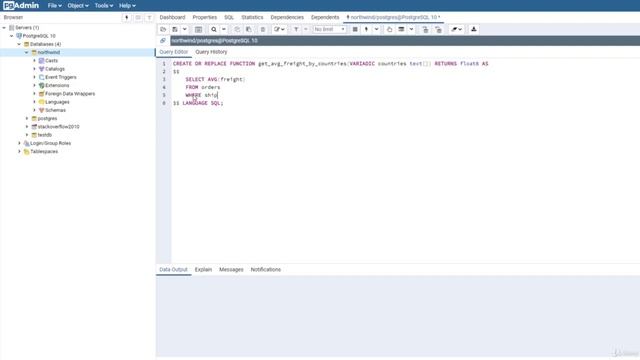Click the '$$ LANGUAGE SQL;' line in editor
This screenshot has width=640, height=360.
(x=198, y=103)
